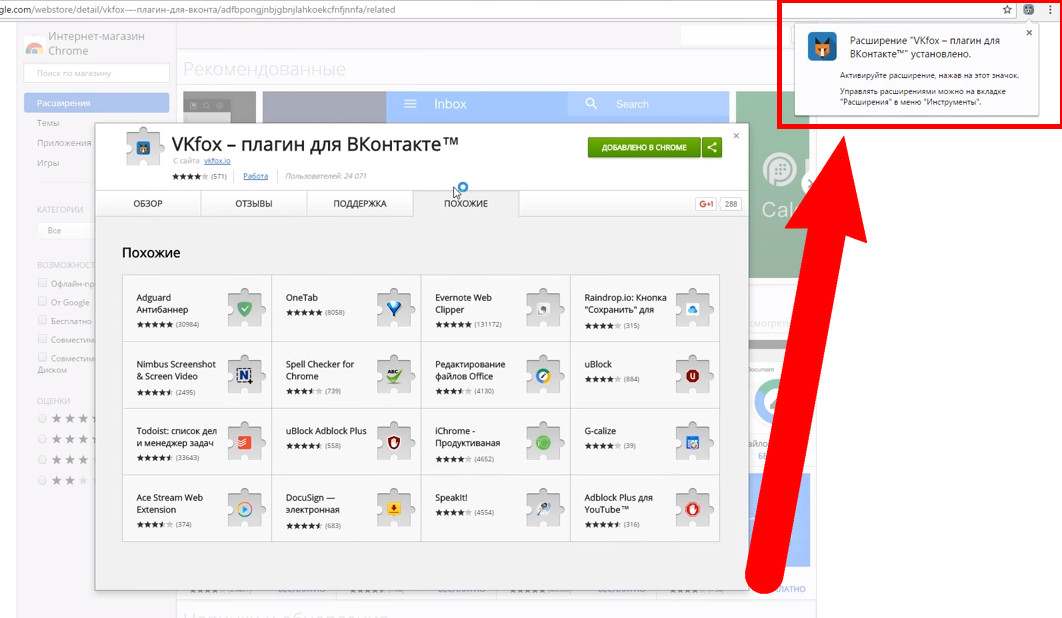Select the OneTab extension icon
Viewport: 1062px width, 618px height.
[395, 309]
